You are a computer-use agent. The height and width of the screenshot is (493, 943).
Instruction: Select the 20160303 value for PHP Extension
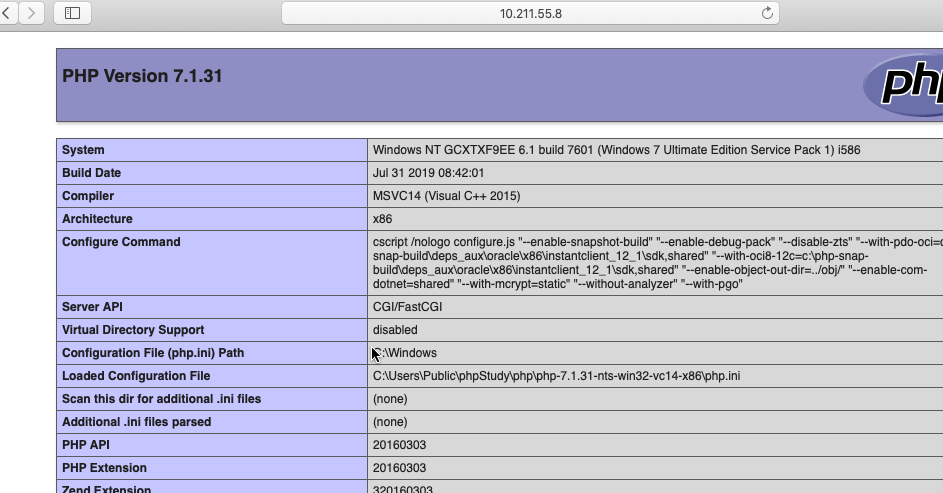pos(399,468)
